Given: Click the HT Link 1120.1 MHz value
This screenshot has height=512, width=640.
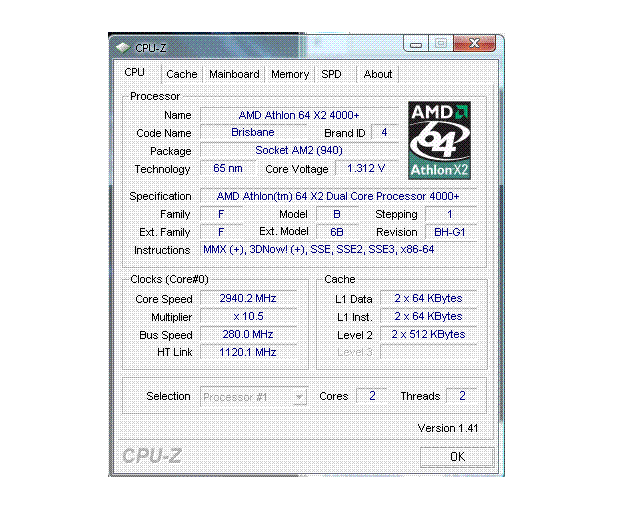Looking at the screenshot, I should coord(248,352).
